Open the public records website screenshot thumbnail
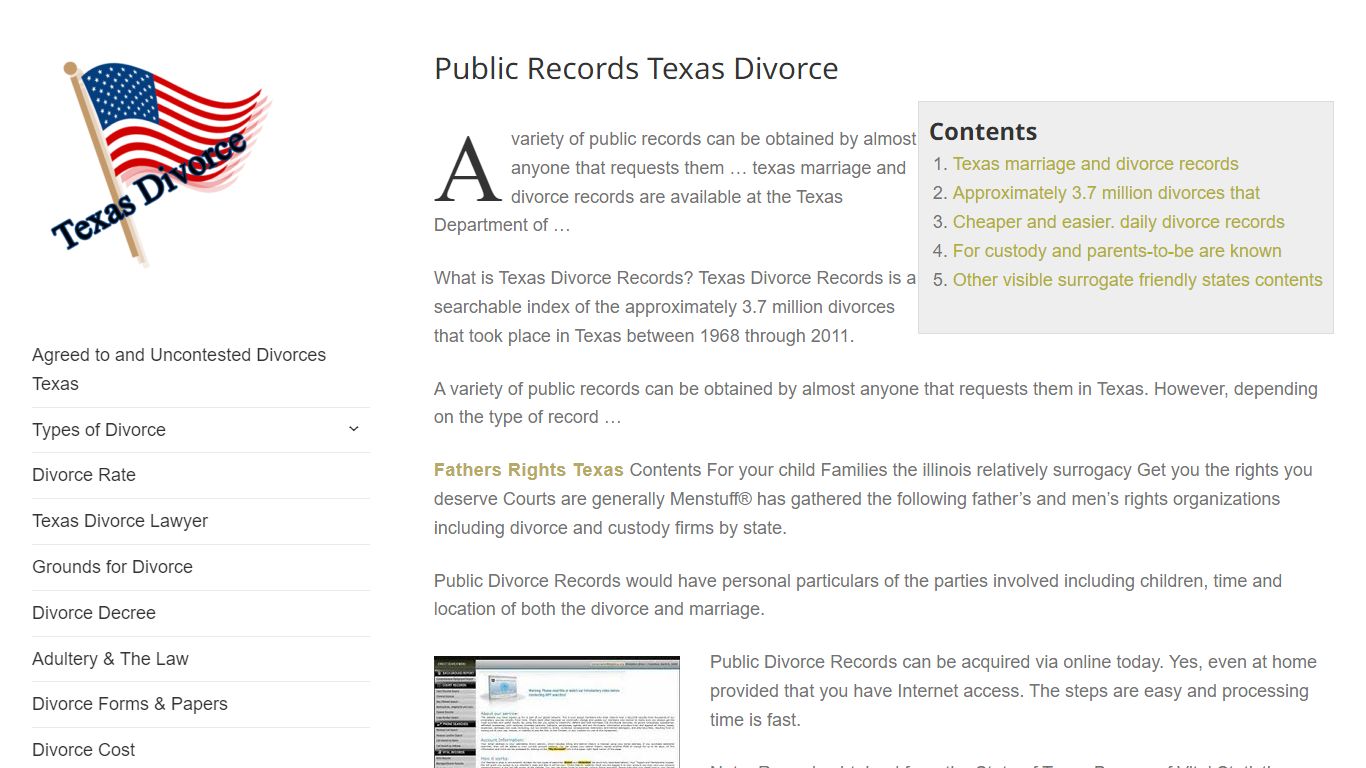The image size is (1366, 768). pos(557,712)
